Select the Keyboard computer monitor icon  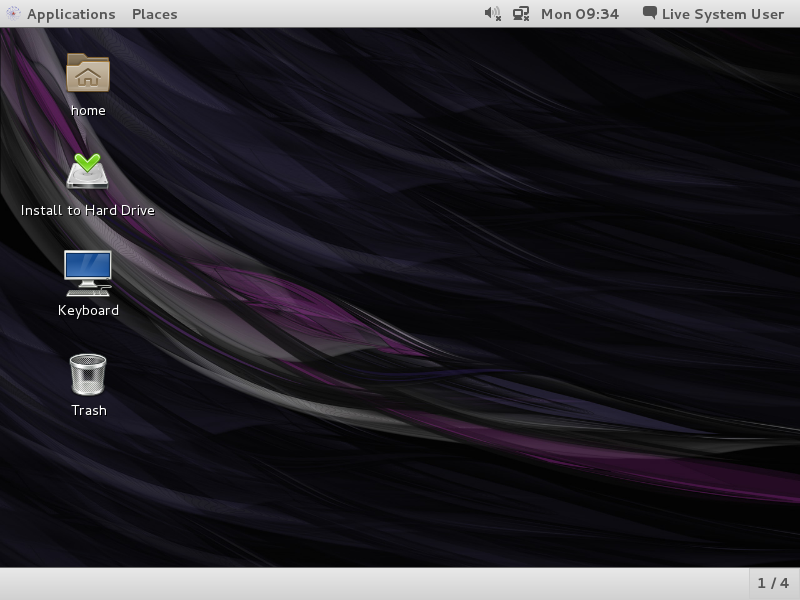[x=88, y=272]
